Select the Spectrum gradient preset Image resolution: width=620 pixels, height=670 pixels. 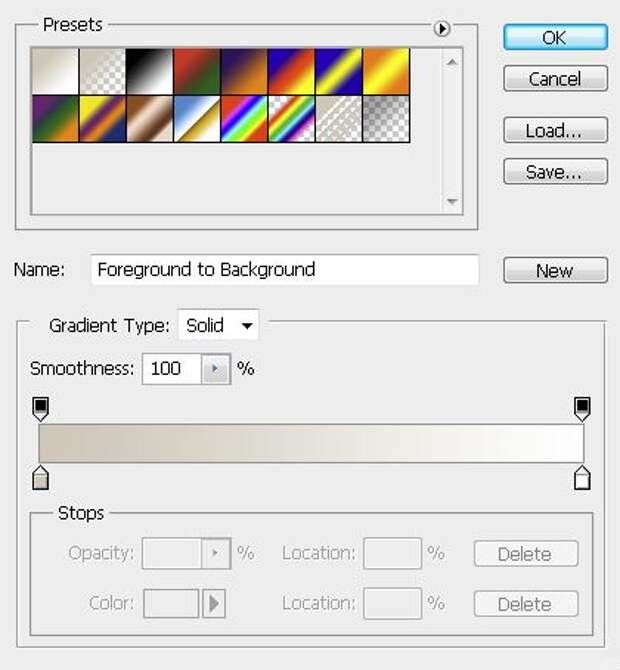(x=244, y=119)
